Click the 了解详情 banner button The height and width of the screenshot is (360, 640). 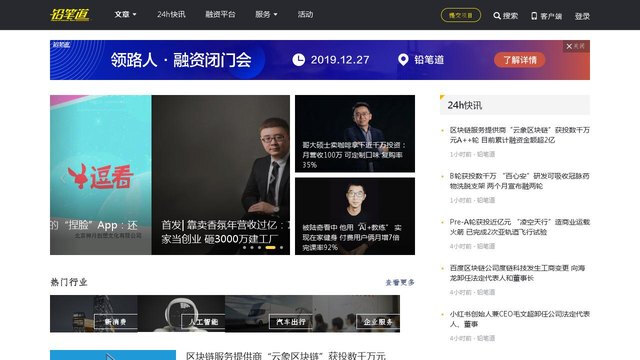[x=519, y=60]
